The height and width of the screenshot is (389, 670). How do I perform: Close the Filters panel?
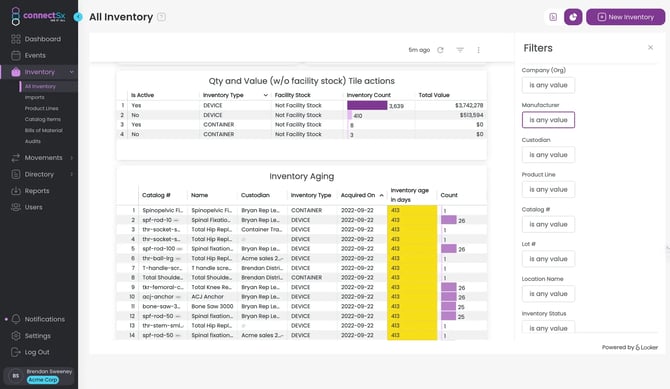[x=650, y=47]
